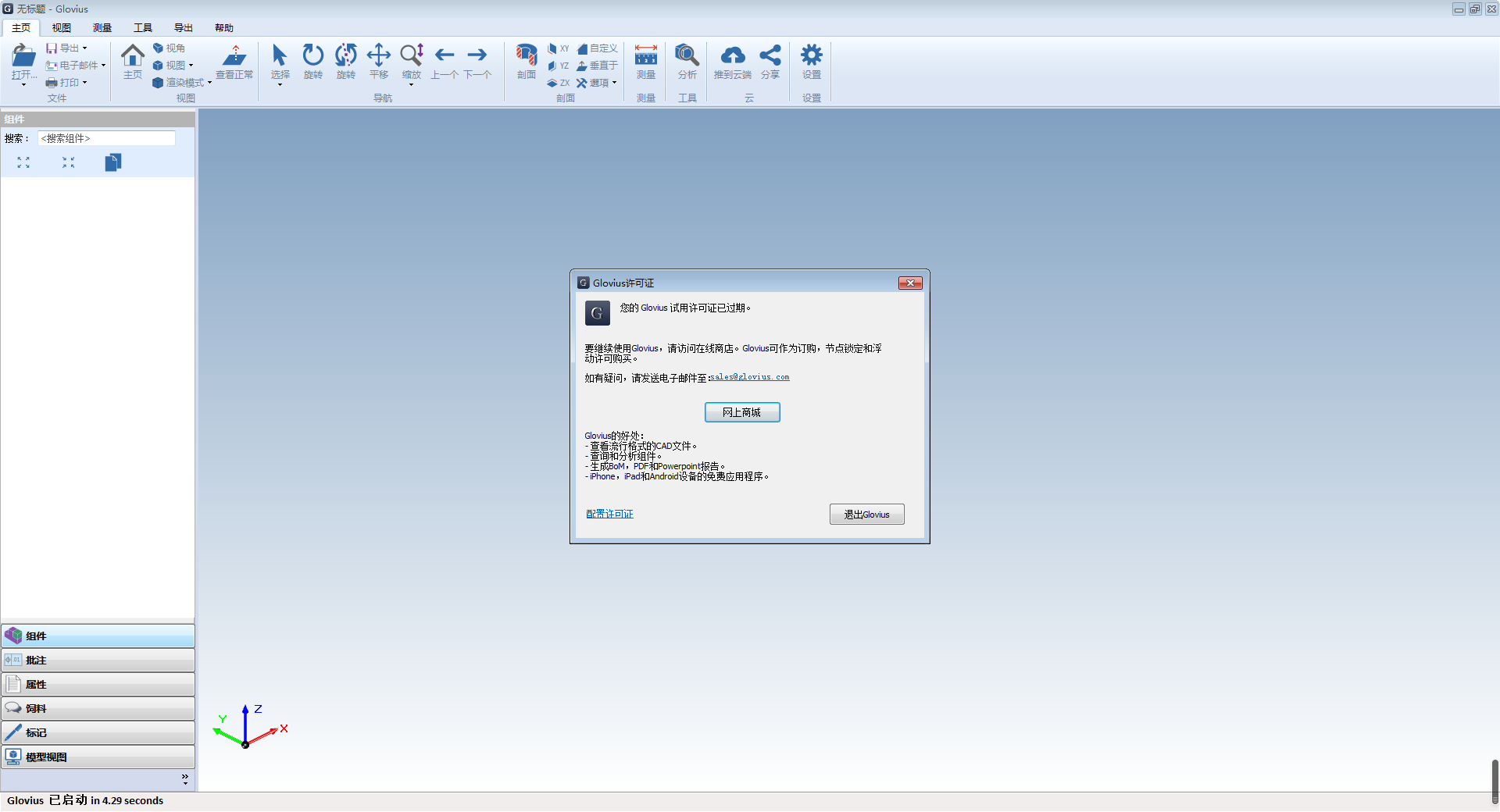Click the 剖面 section tool icon
This screenshot has width=1500, height=812.
(x=527, y=55)
